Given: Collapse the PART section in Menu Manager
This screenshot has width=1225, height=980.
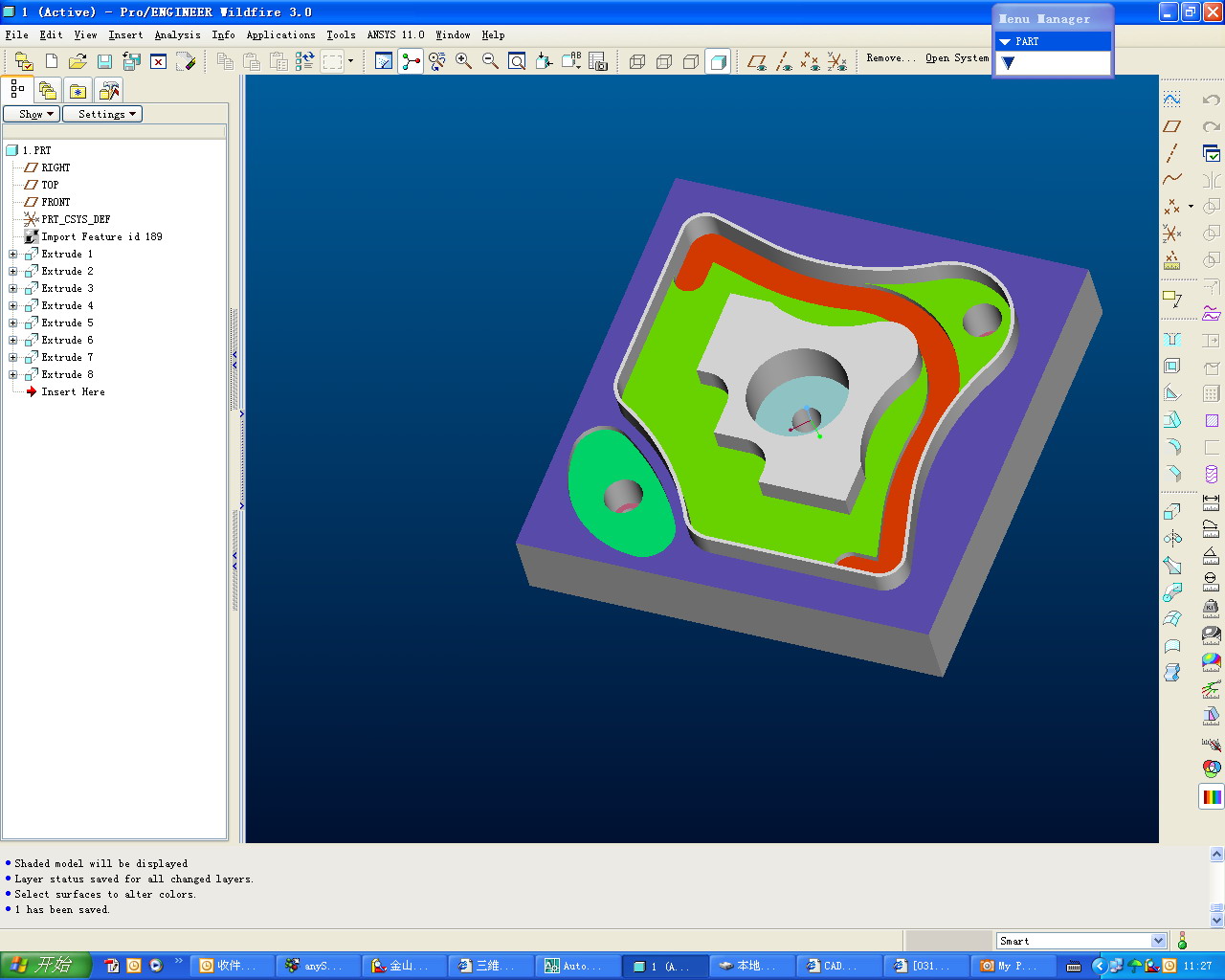Looking at the screenshot, I should [x=1005, y=42].
